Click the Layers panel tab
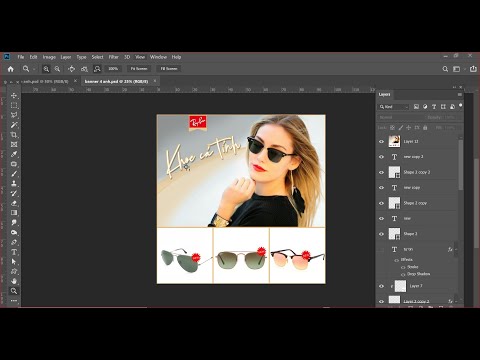This screenshot has height=360, width=480. pos(384,95)
